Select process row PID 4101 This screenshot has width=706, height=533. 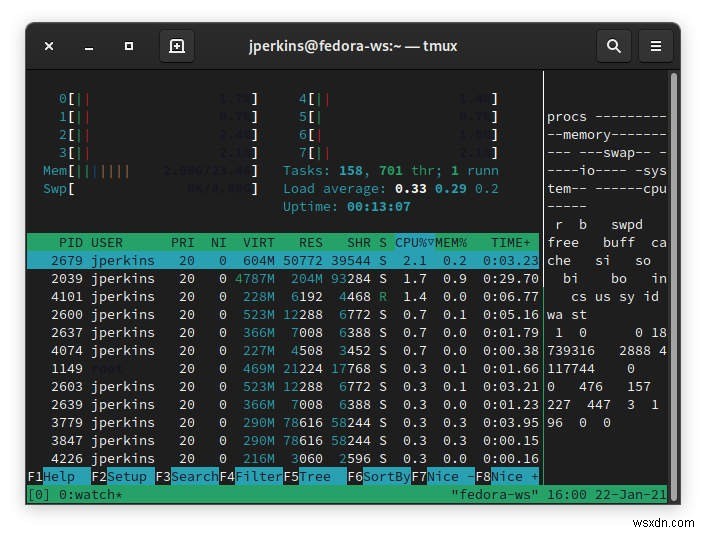(283, 297)
